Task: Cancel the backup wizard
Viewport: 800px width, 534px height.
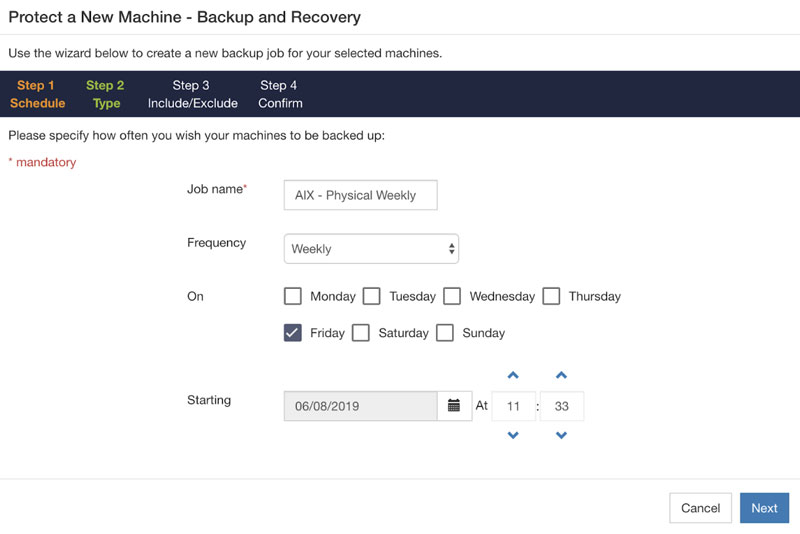Action: 701,508
